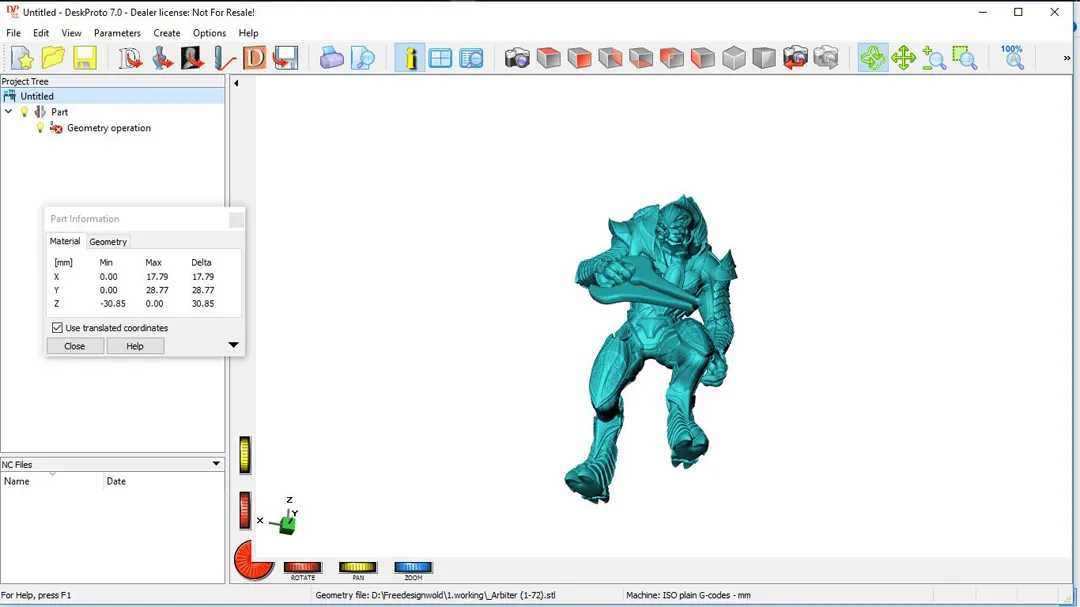The height and width of the screenshot is (607, 1080).
Task: Select the front view cube icon
Action: tap(579, 58)
